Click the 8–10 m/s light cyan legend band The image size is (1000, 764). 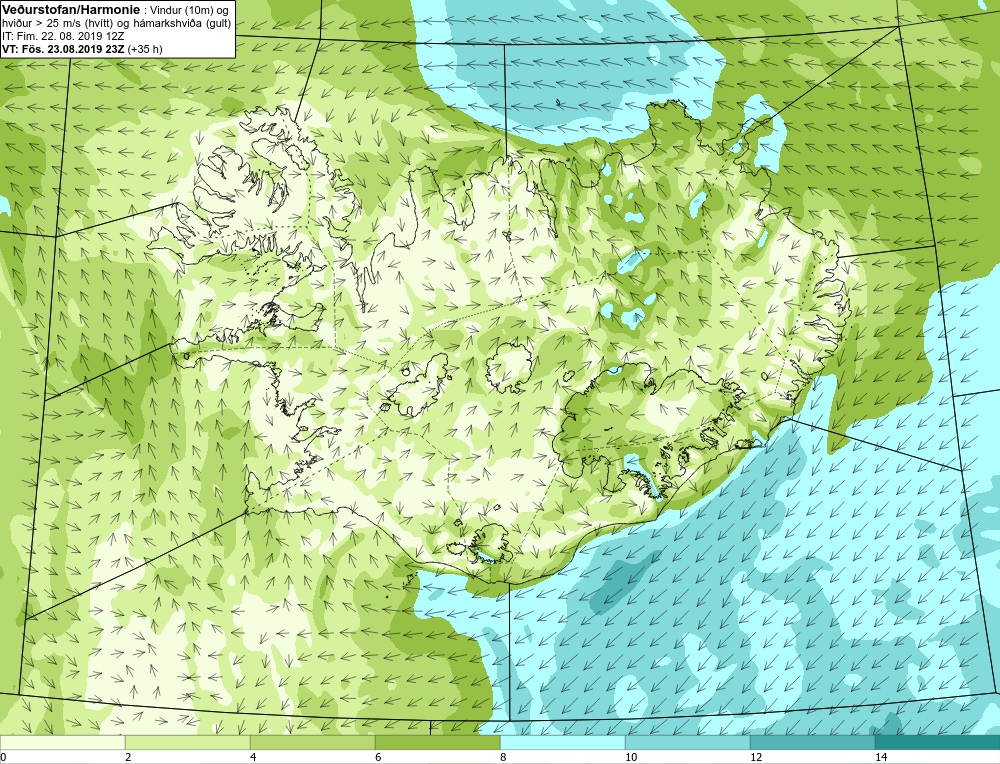click(x=562, y=742)
